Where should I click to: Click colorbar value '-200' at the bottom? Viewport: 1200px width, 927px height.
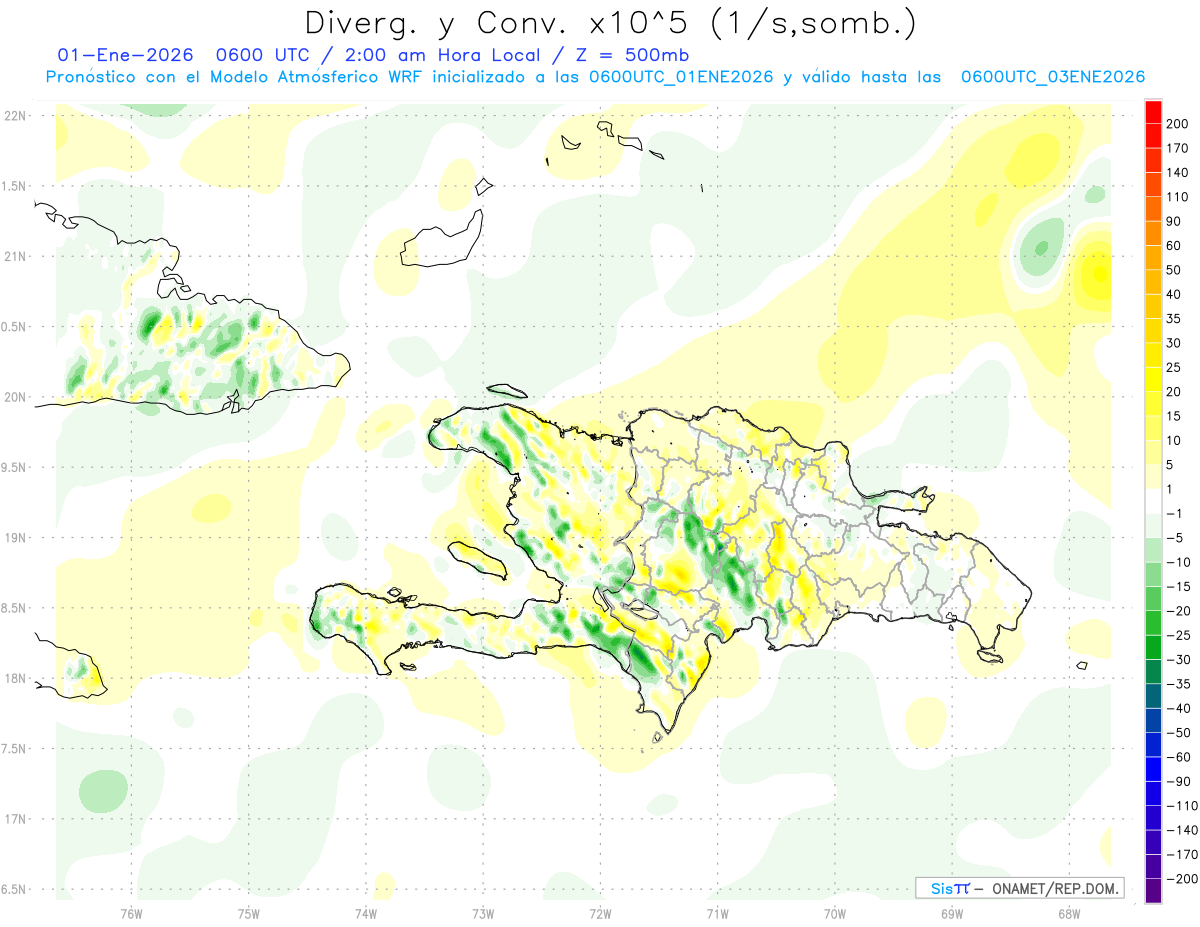[1182, 878]
